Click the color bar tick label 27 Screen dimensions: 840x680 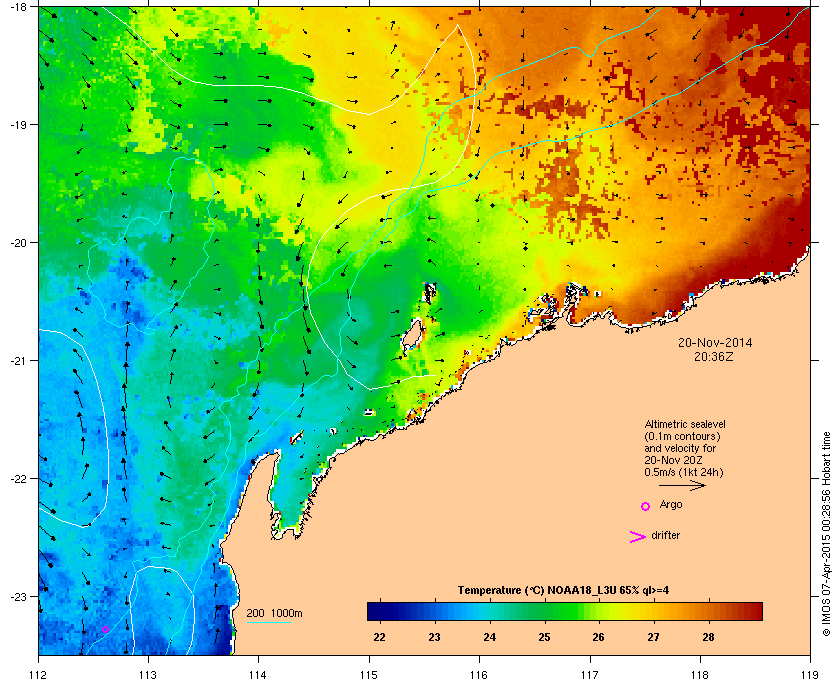653,637
